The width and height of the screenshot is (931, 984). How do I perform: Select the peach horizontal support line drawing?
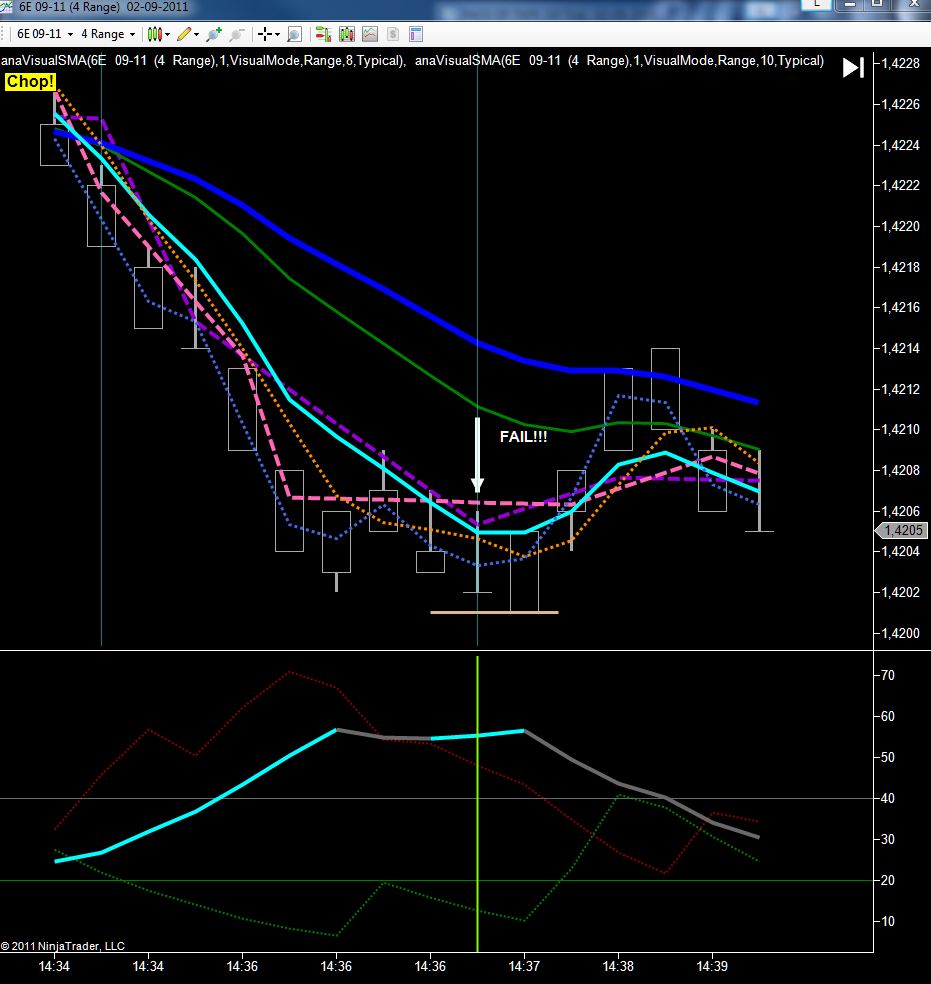pos(494,612)
